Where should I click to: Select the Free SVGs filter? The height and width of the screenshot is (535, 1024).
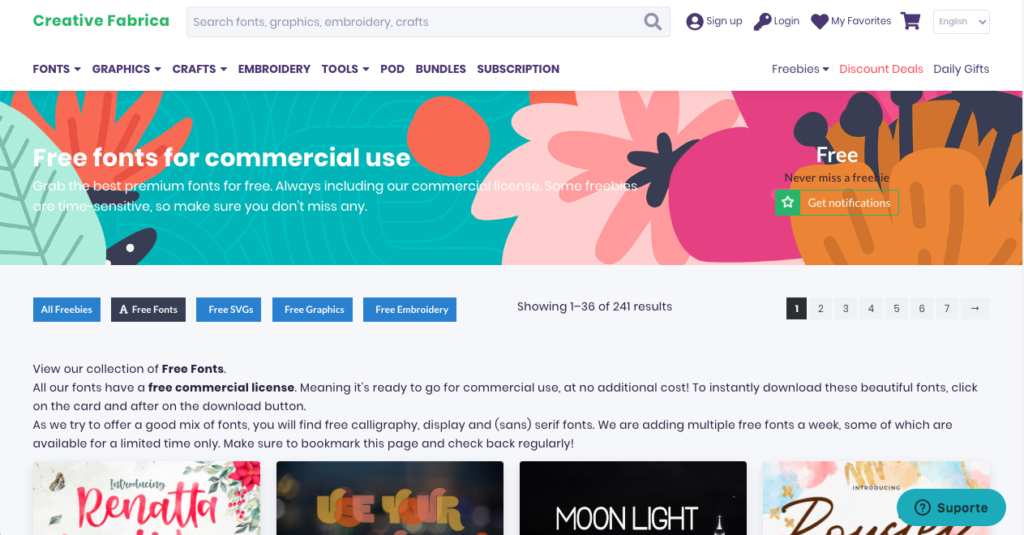pos(229,310)
